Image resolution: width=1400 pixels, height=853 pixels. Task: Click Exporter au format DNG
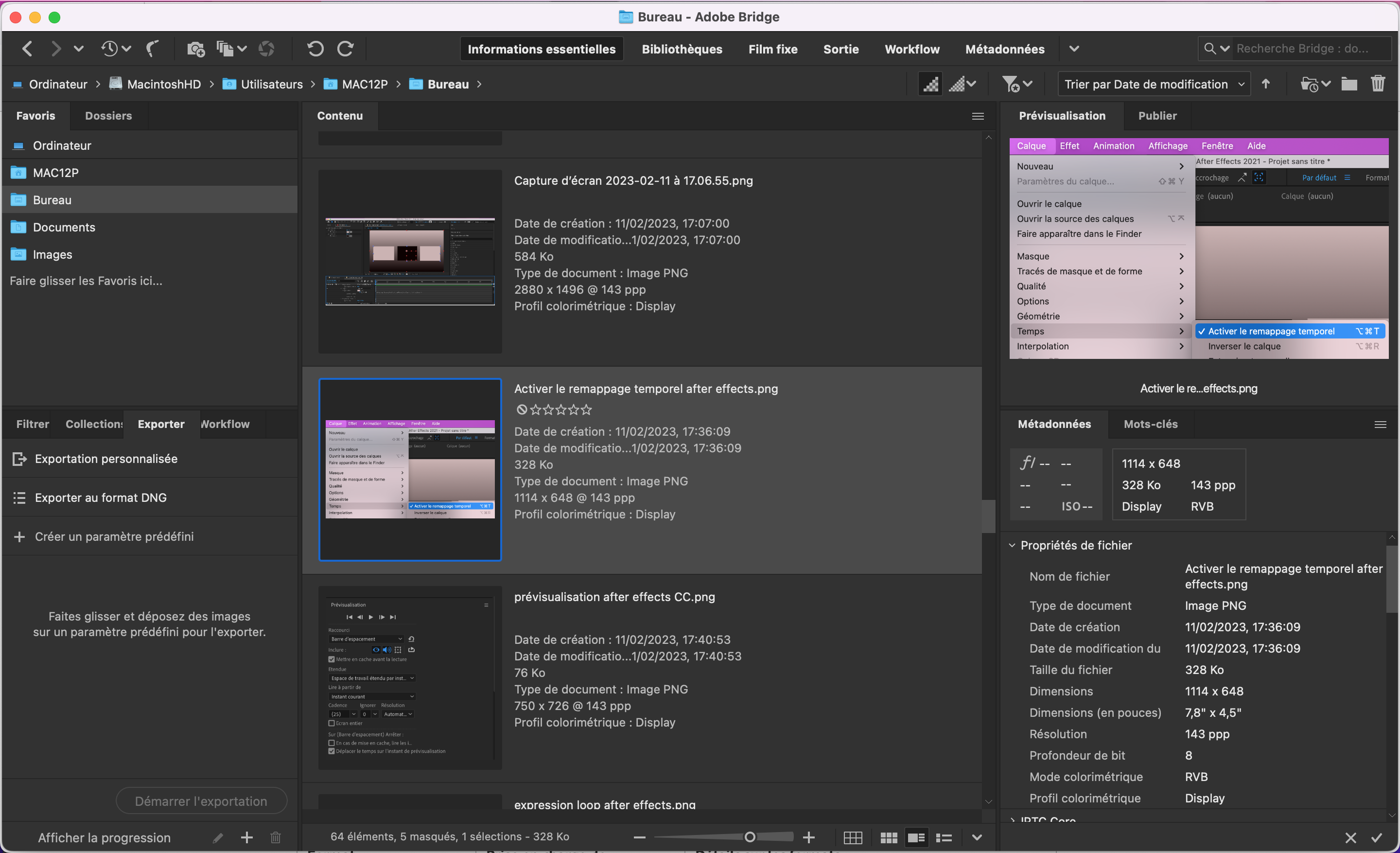point(101,497)
